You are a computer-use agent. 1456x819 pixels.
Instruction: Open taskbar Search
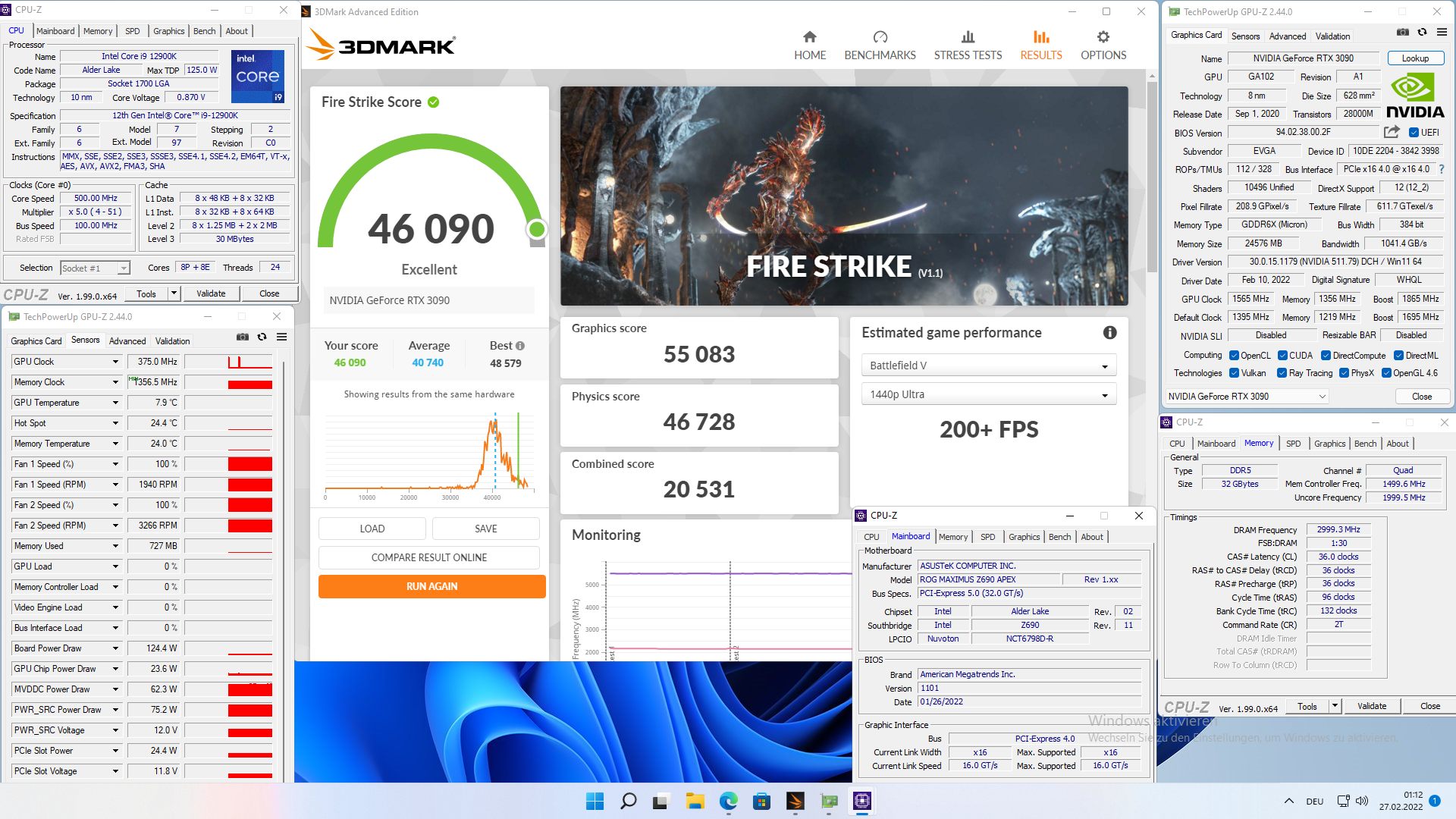point(629,801)
